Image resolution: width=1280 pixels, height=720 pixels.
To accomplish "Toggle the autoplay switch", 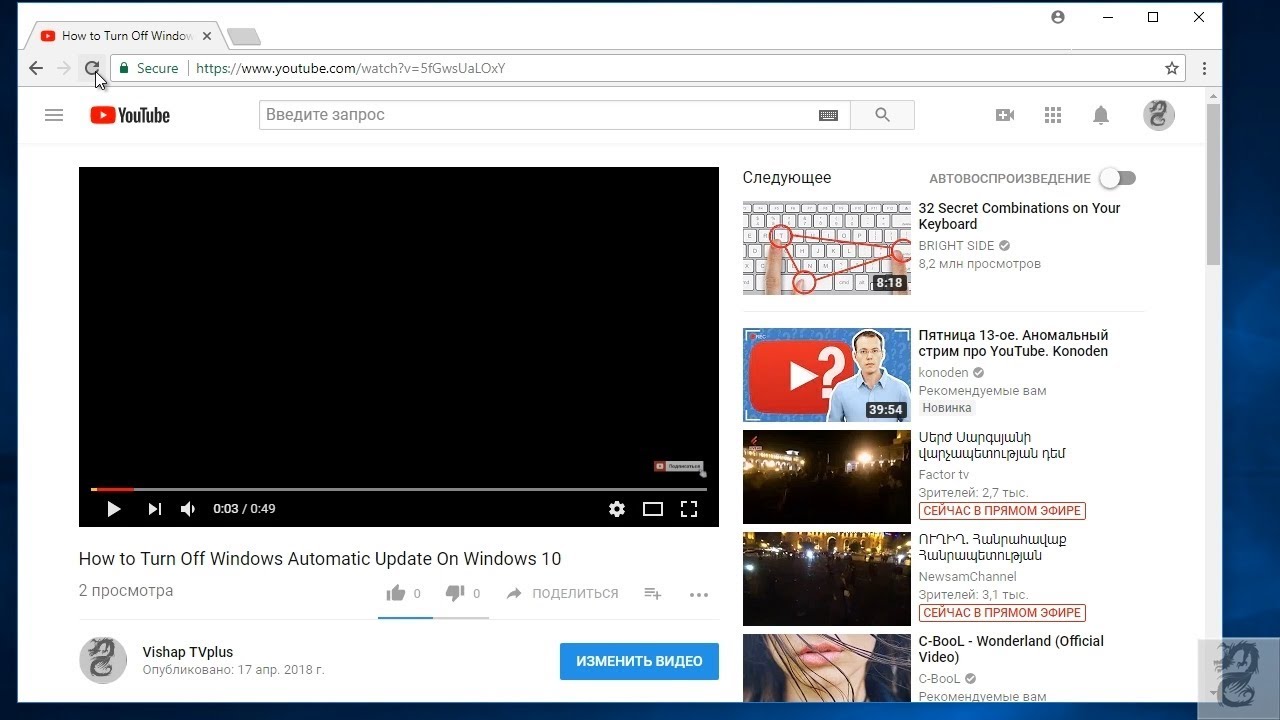I will 1118,178.
